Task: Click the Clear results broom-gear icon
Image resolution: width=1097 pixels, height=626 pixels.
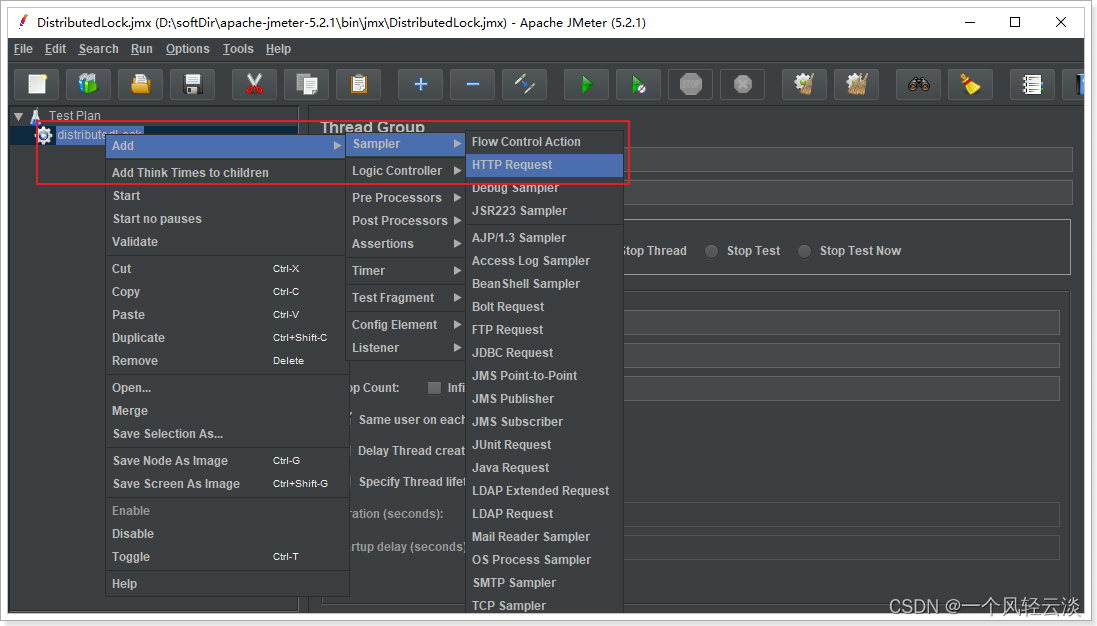Action: 805,85
